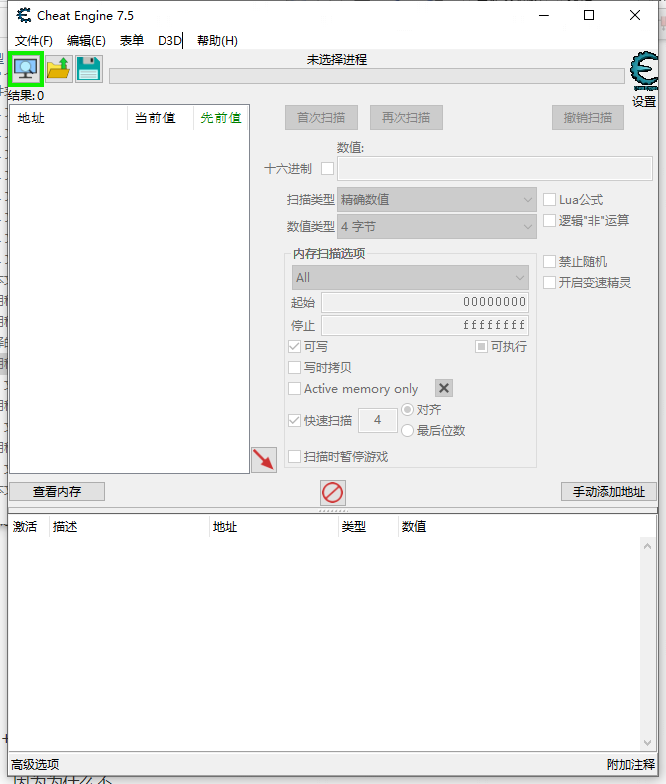Click Cheat Engine title bar icon
The image size is (666, 784).
click(24, 16)
